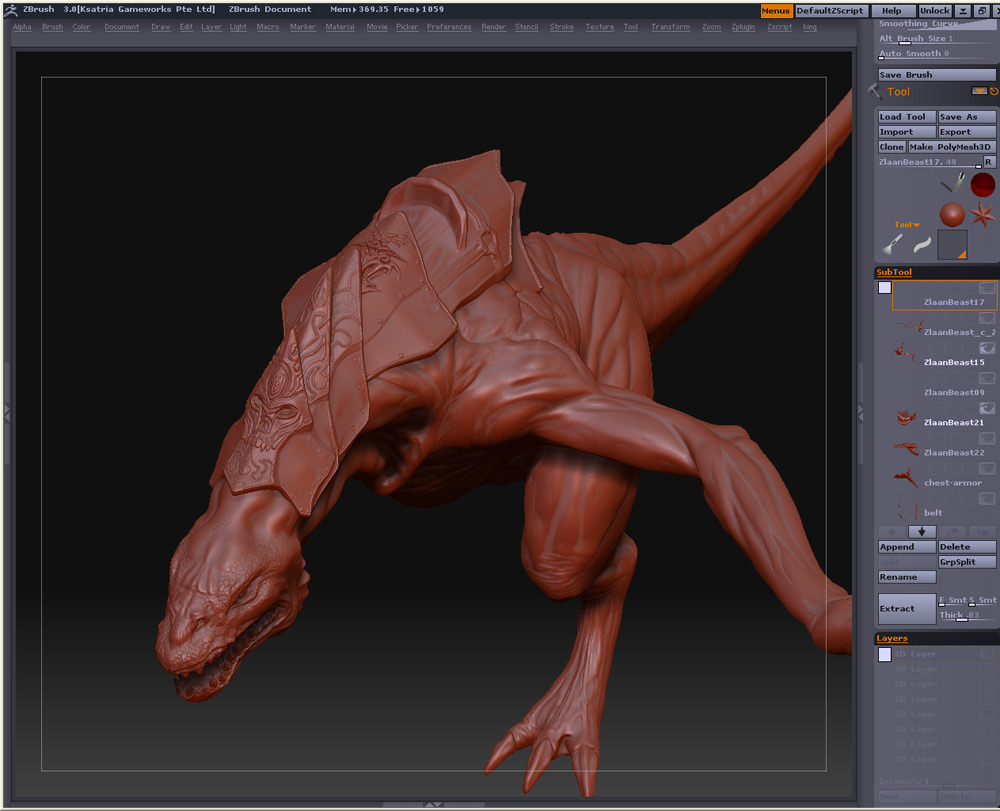This screenshot has height=811, width=1000.
Task: Select the dark red sphere tool thumbnail
Action: tap(983, 185)
